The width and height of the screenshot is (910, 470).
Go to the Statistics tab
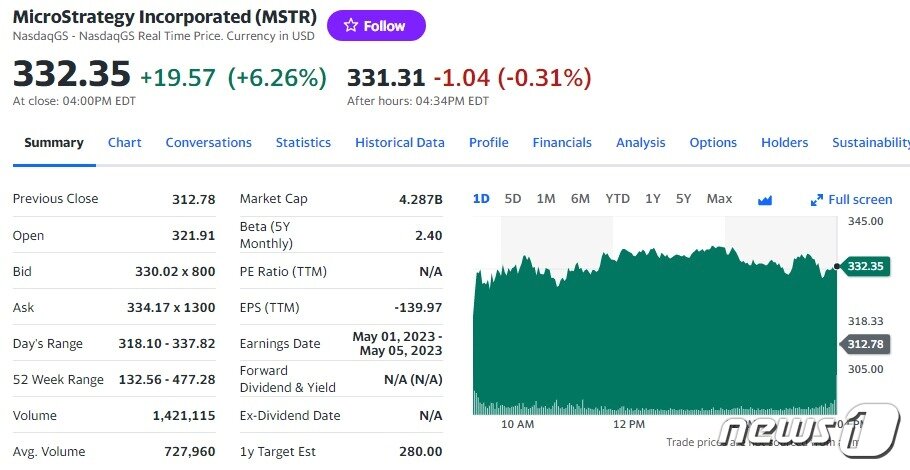pos(303,143)
